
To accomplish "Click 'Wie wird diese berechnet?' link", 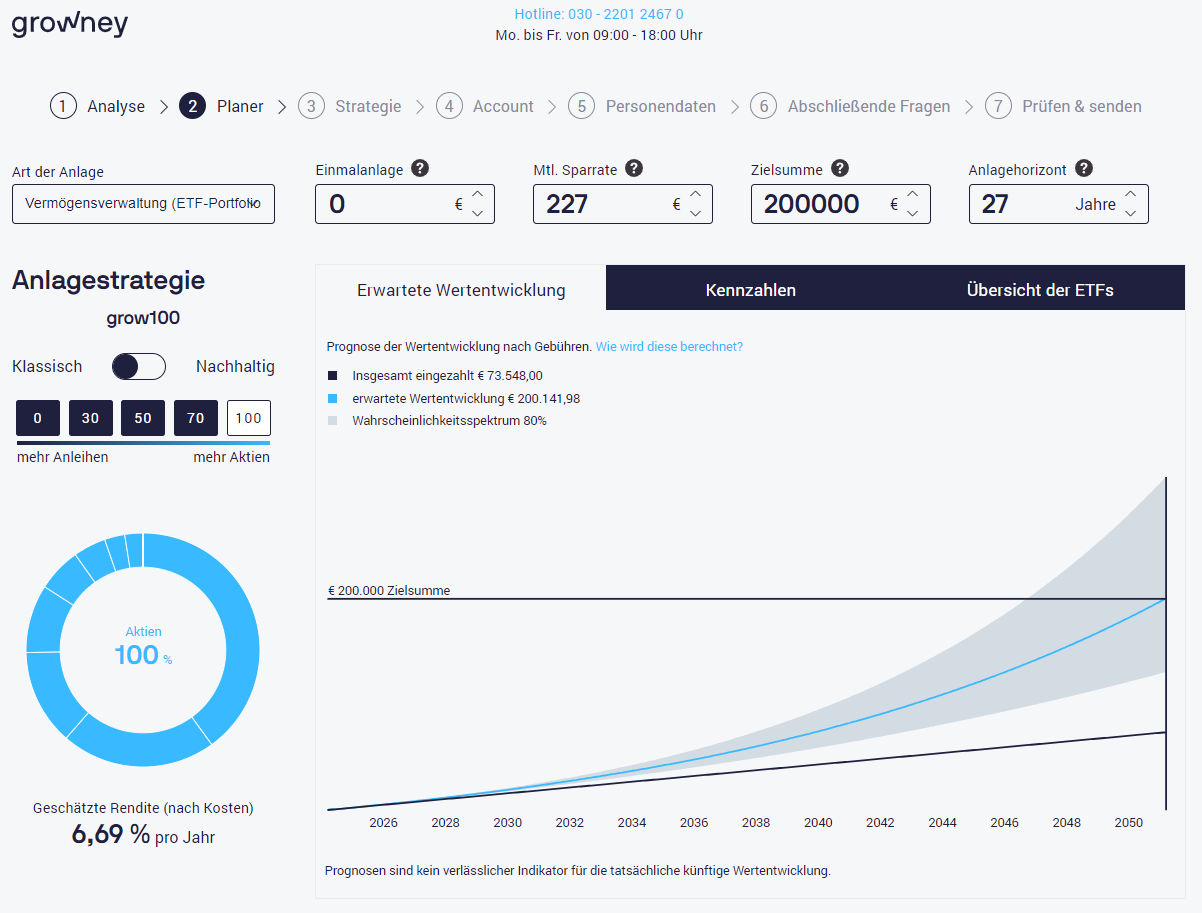I will pyautogui.click(x=669, y=347).
